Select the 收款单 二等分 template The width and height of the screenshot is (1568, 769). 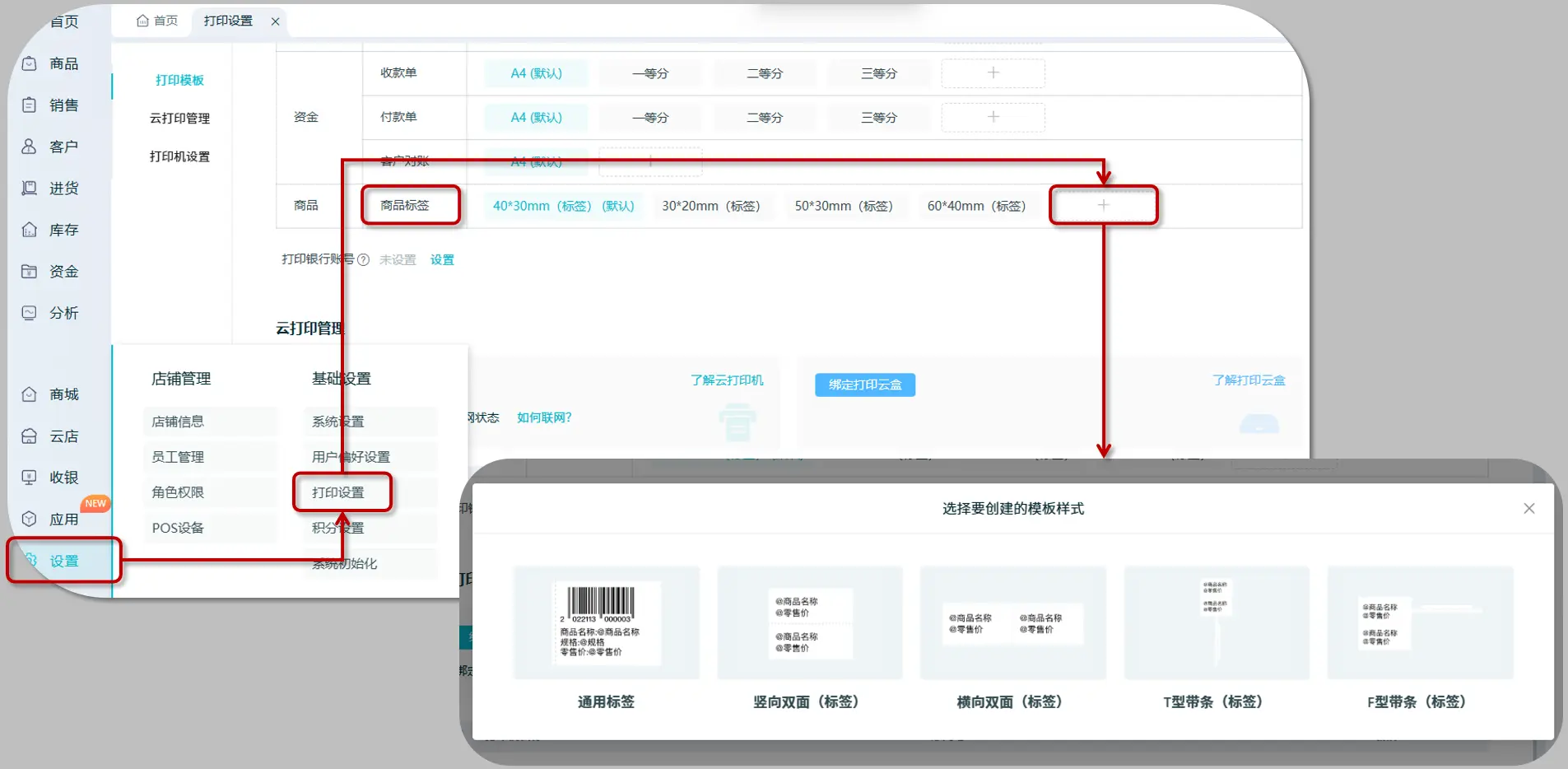tap(765, 73)
